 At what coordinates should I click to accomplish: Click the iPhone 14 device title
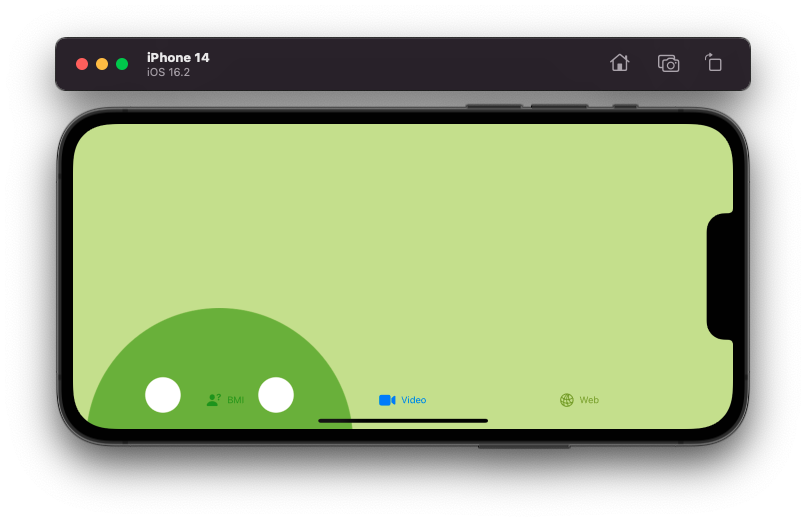pos(178,57)
